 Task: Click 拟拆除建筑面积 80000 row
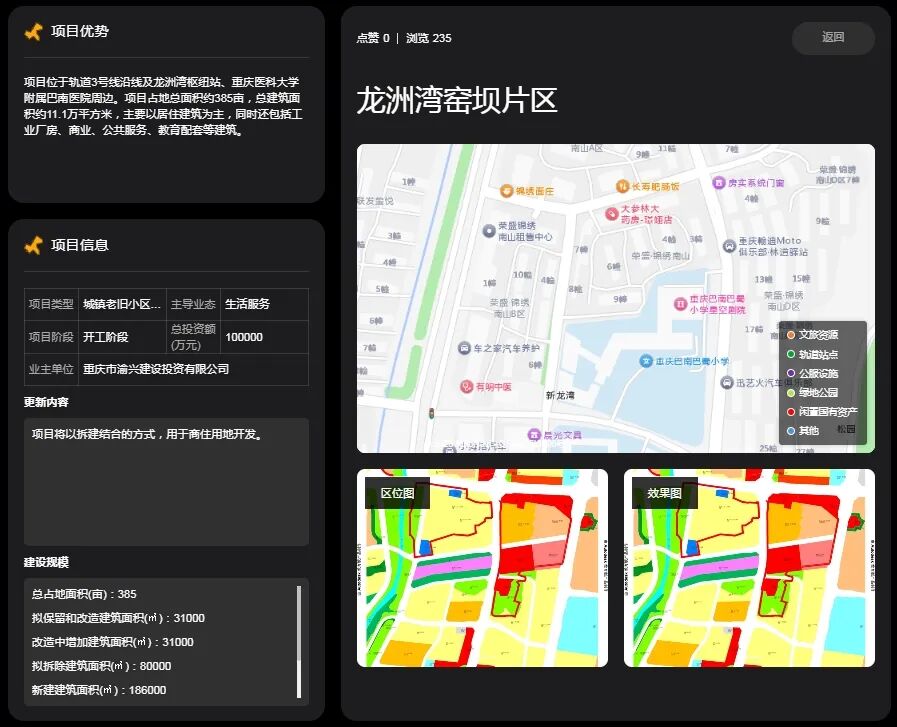click(101, 666)
